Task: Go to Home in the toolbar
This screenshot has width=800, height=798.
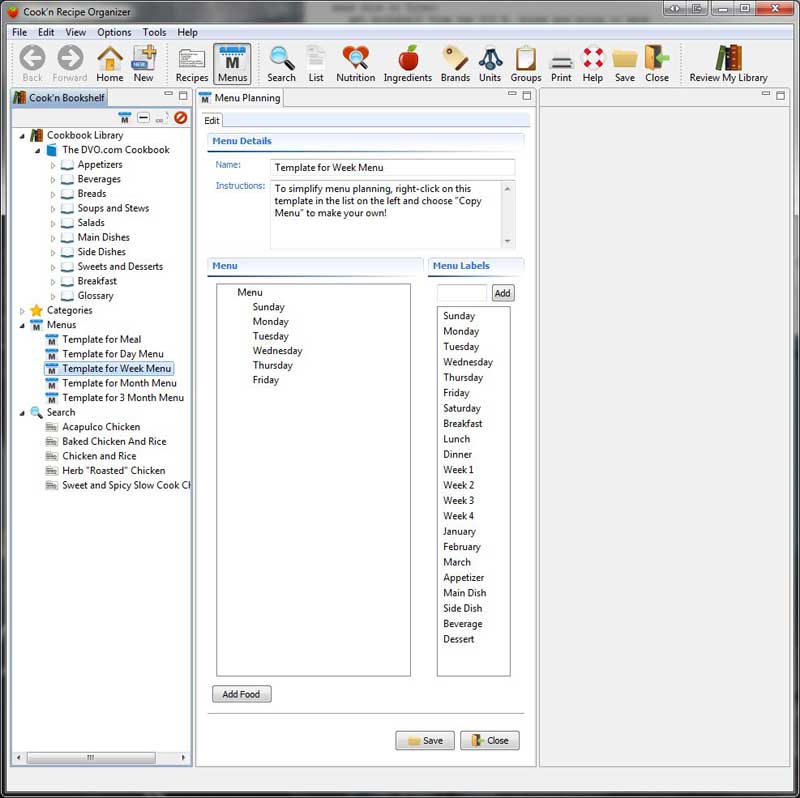Action: [x=110, y=64]
